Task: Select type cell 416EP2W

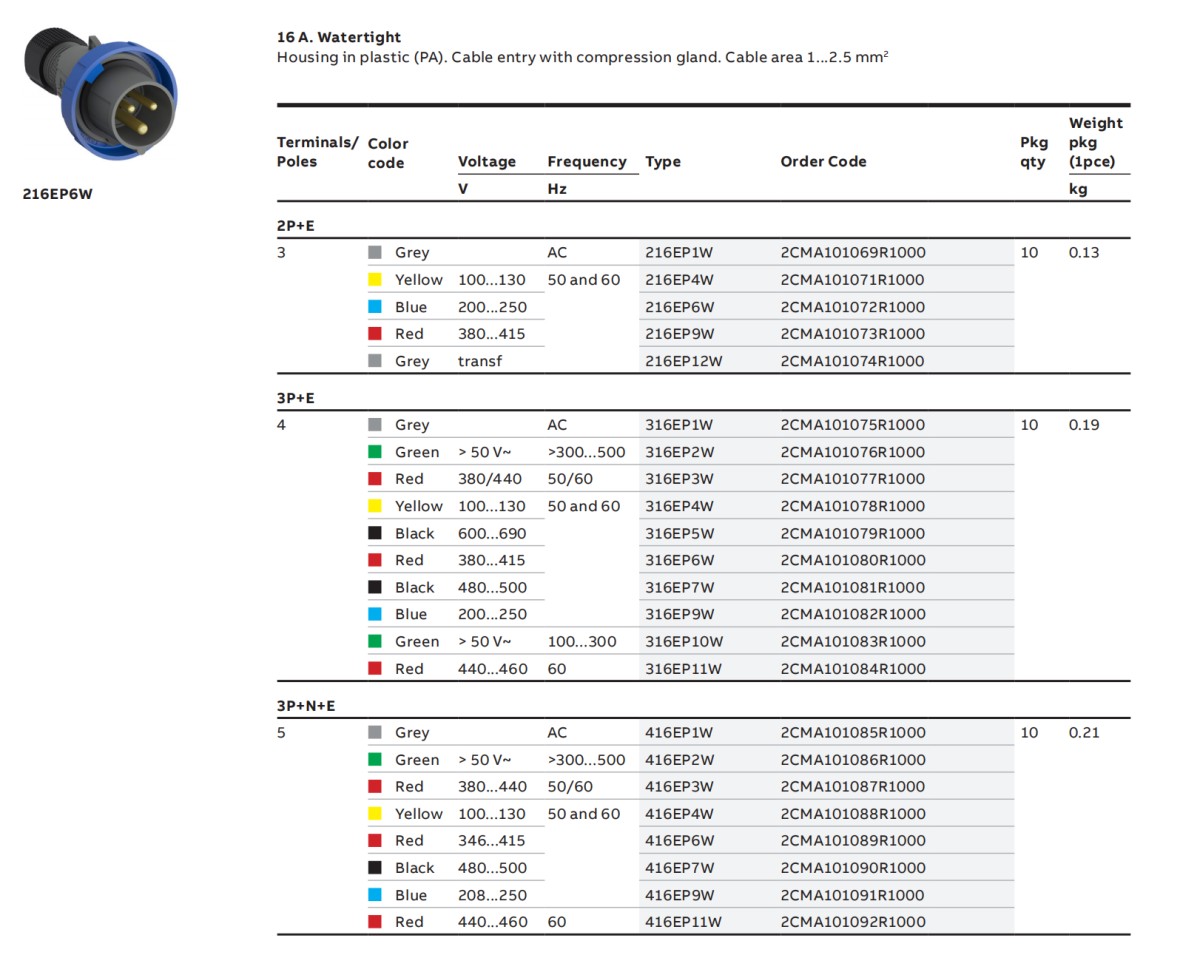Action: [x=679, y=760]
